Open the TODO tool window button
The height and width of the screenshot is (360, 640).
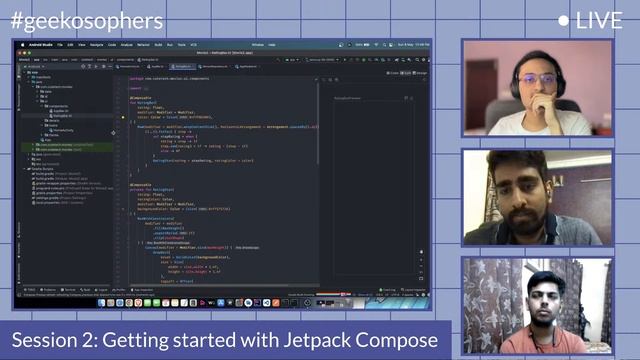point(29,290)
